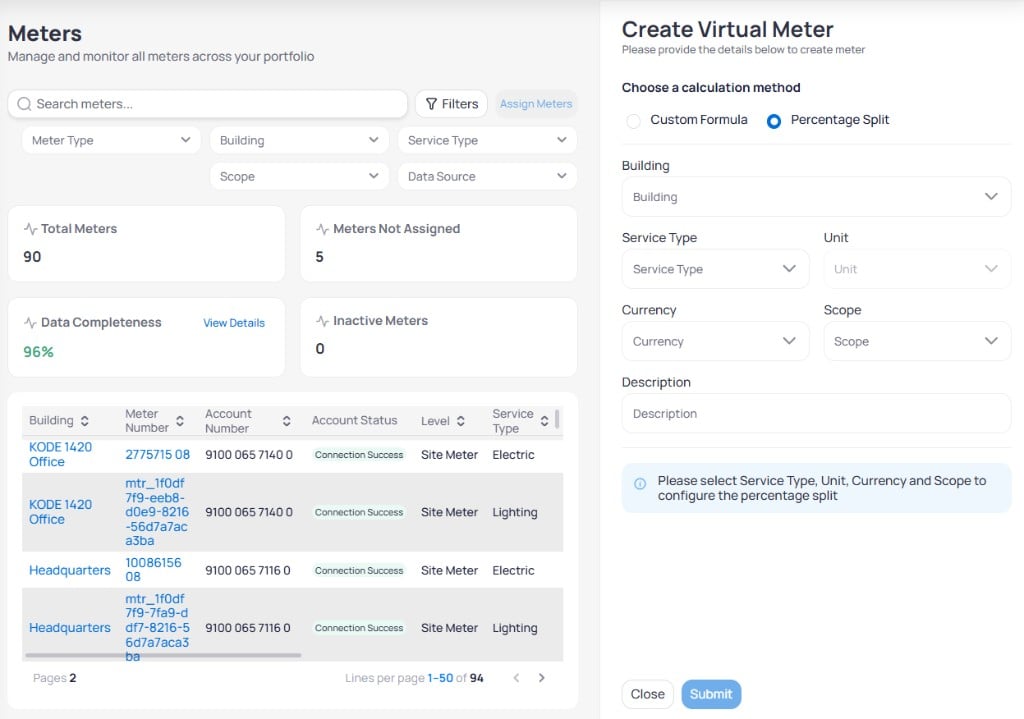Select the Percentage Split radio button

pos(774,121)
